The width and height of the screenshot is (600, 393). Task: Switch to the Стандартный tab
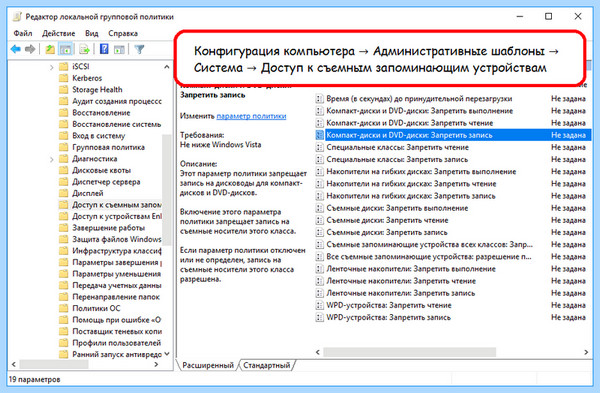(267, 365)
